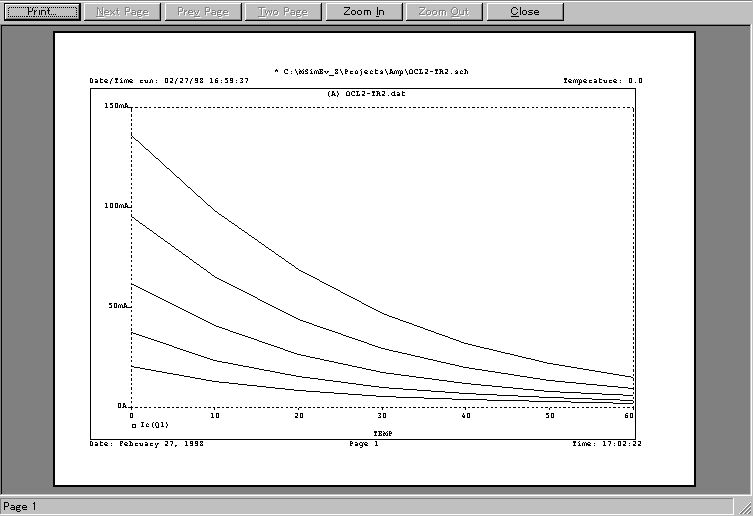
Task: Click the 150mA y-axis tick label
Action: (x=117, y=106)
